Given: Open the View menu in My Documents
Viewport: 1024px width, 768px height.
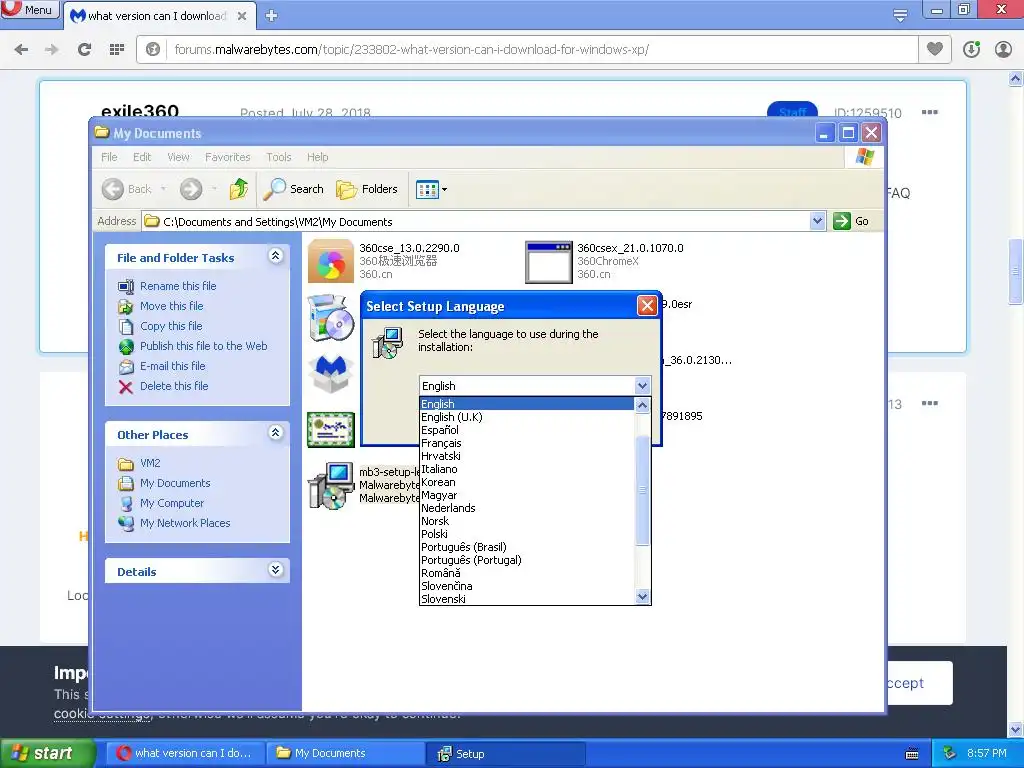Looking at the screenshot, I should tap(178, 157).
